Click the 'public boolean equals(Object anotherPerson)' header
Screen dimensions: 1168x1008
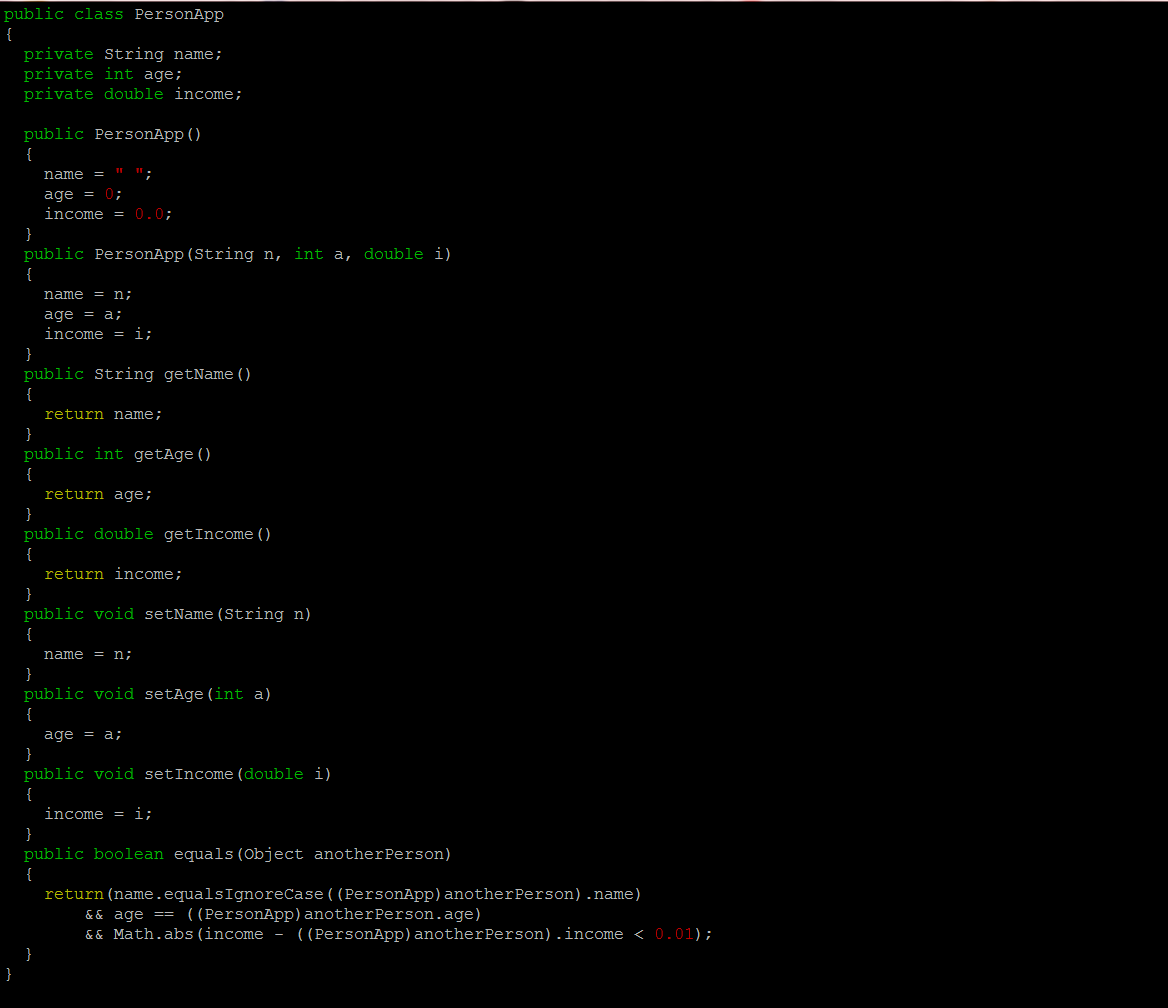pyautogui.click(x=238, y=855)
